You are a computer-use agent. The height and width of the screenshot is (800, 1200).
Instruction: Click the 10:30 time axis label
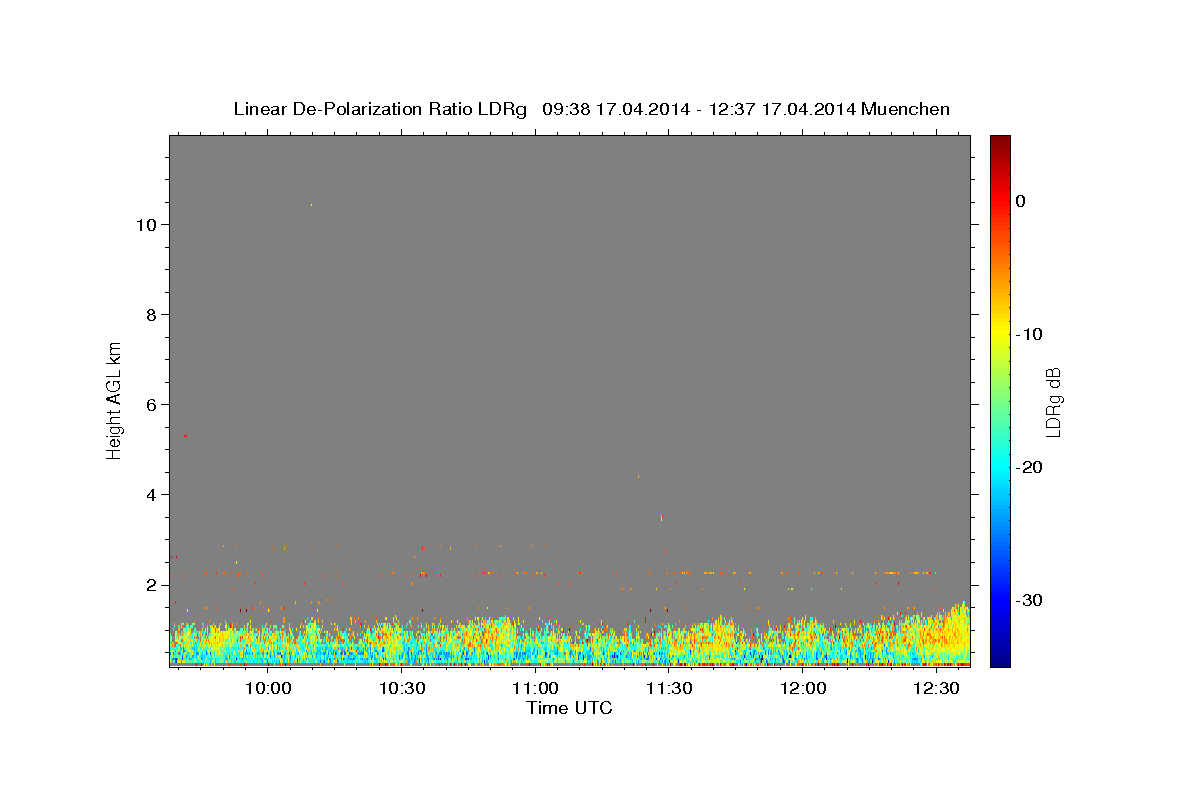[402, 689]
